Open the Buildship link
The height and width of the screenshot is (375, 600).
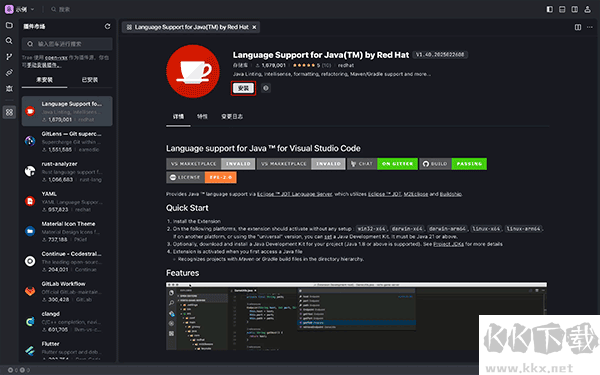451,194
